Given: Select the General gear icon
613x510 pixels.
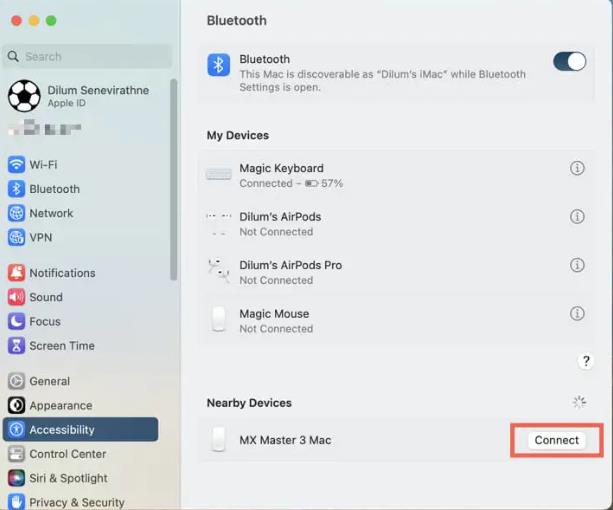Looking at the screenshot, I should point(16,381).
